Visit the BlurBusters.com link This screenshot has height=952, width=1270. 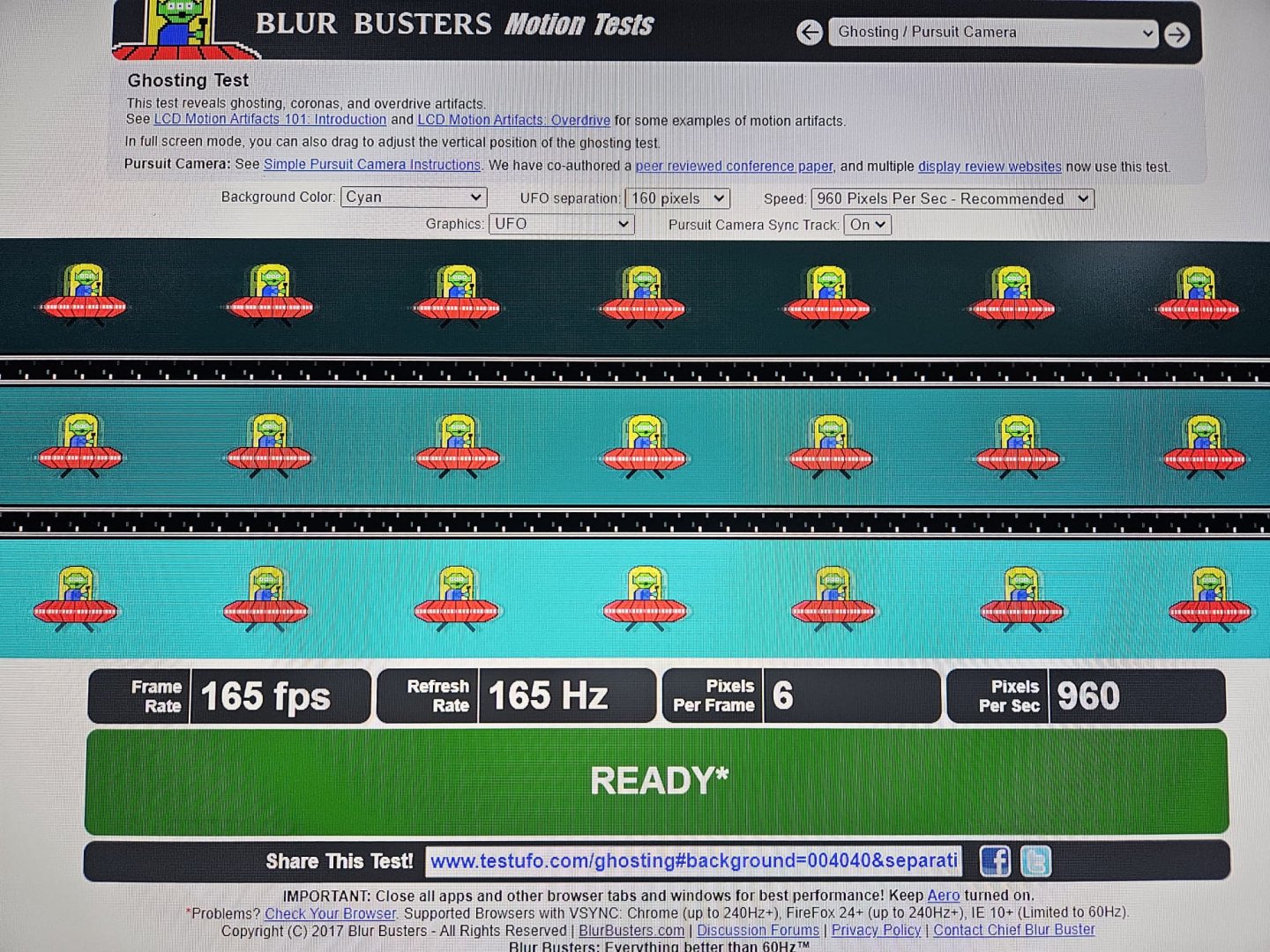[631, 931]
